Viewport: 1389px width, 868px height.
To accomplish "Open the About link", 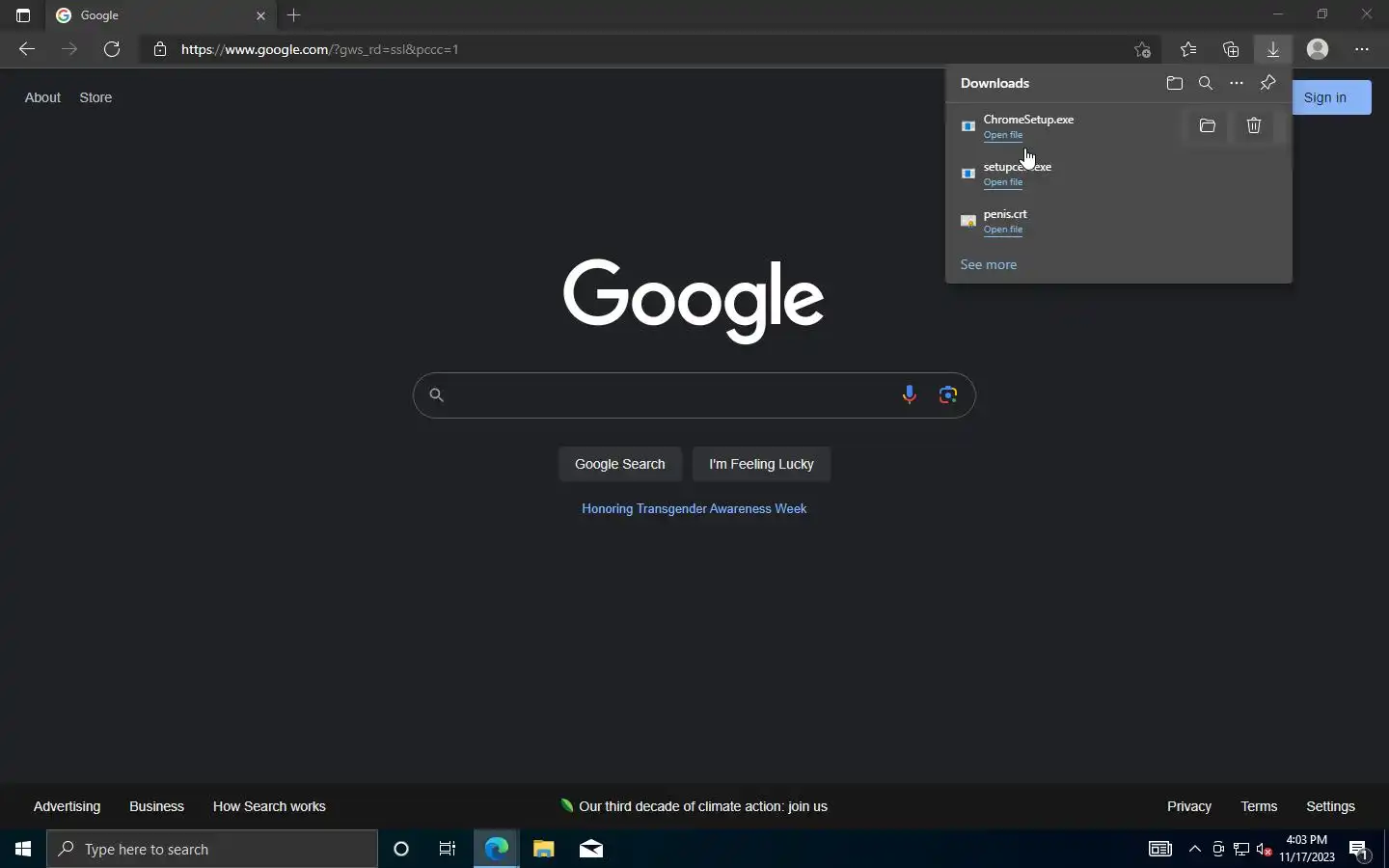I will [x=42, y=97].
